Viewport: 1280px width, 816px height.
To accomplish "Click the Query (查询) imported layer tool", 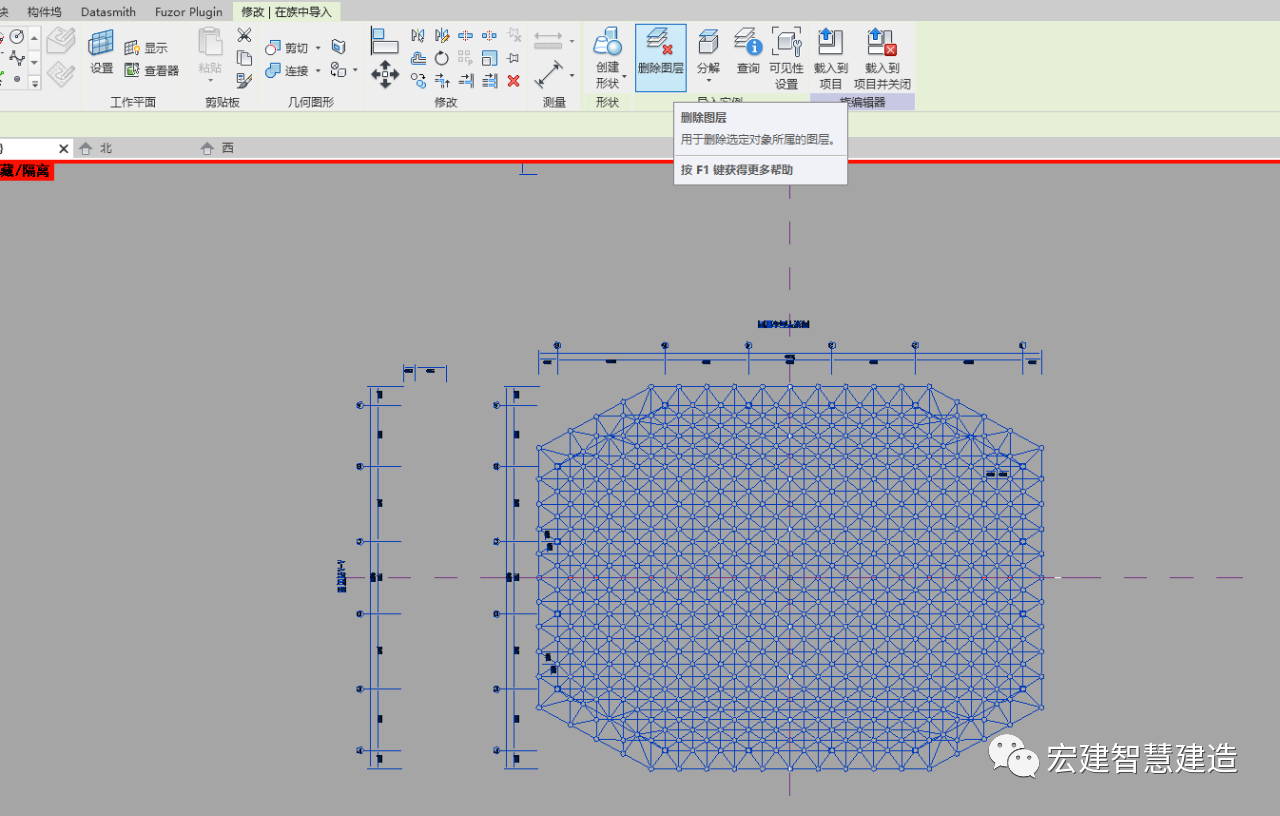I will 748,52.
